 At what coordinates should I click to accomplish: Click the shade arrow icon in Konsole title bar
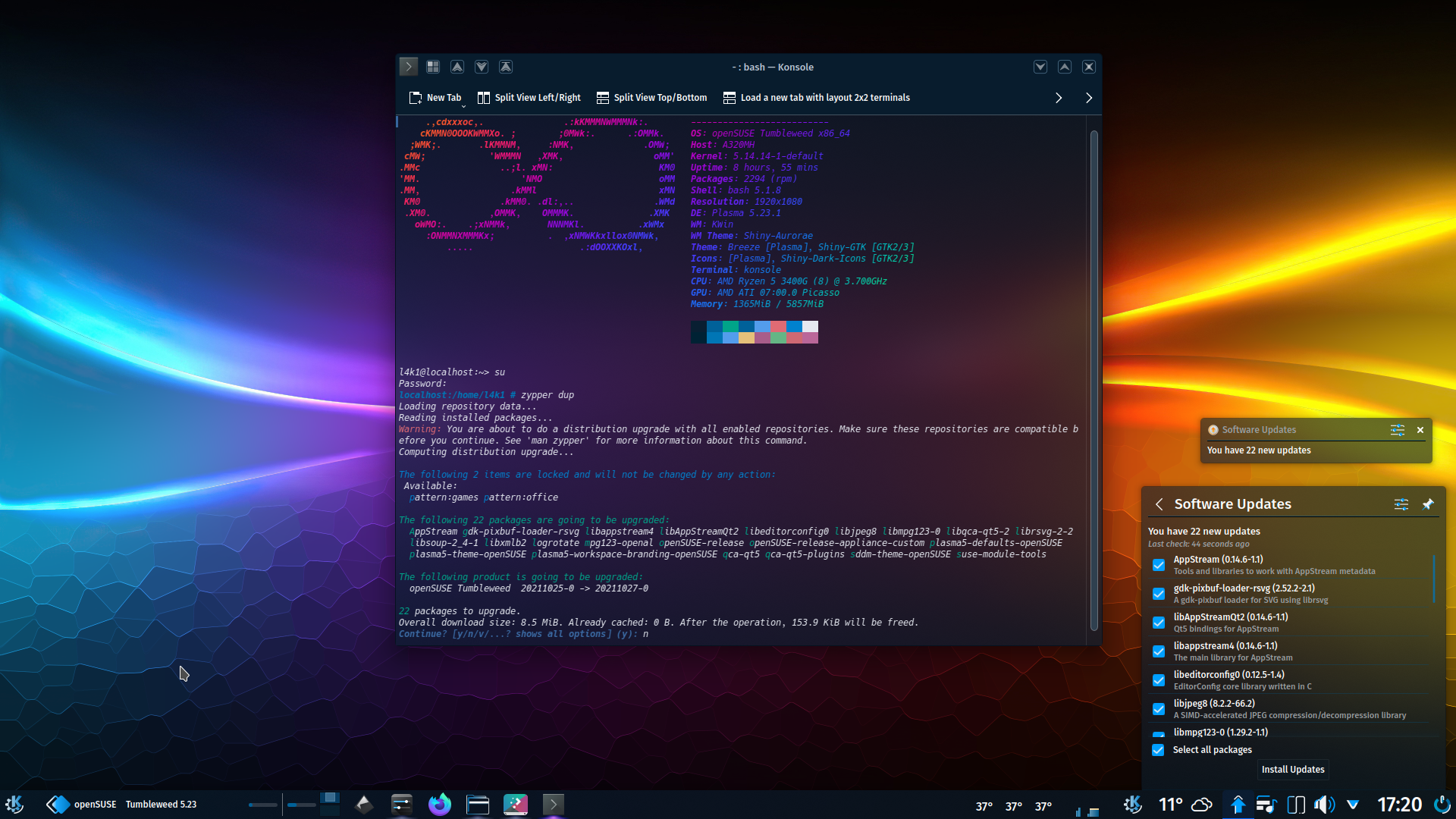pos(506,67)
